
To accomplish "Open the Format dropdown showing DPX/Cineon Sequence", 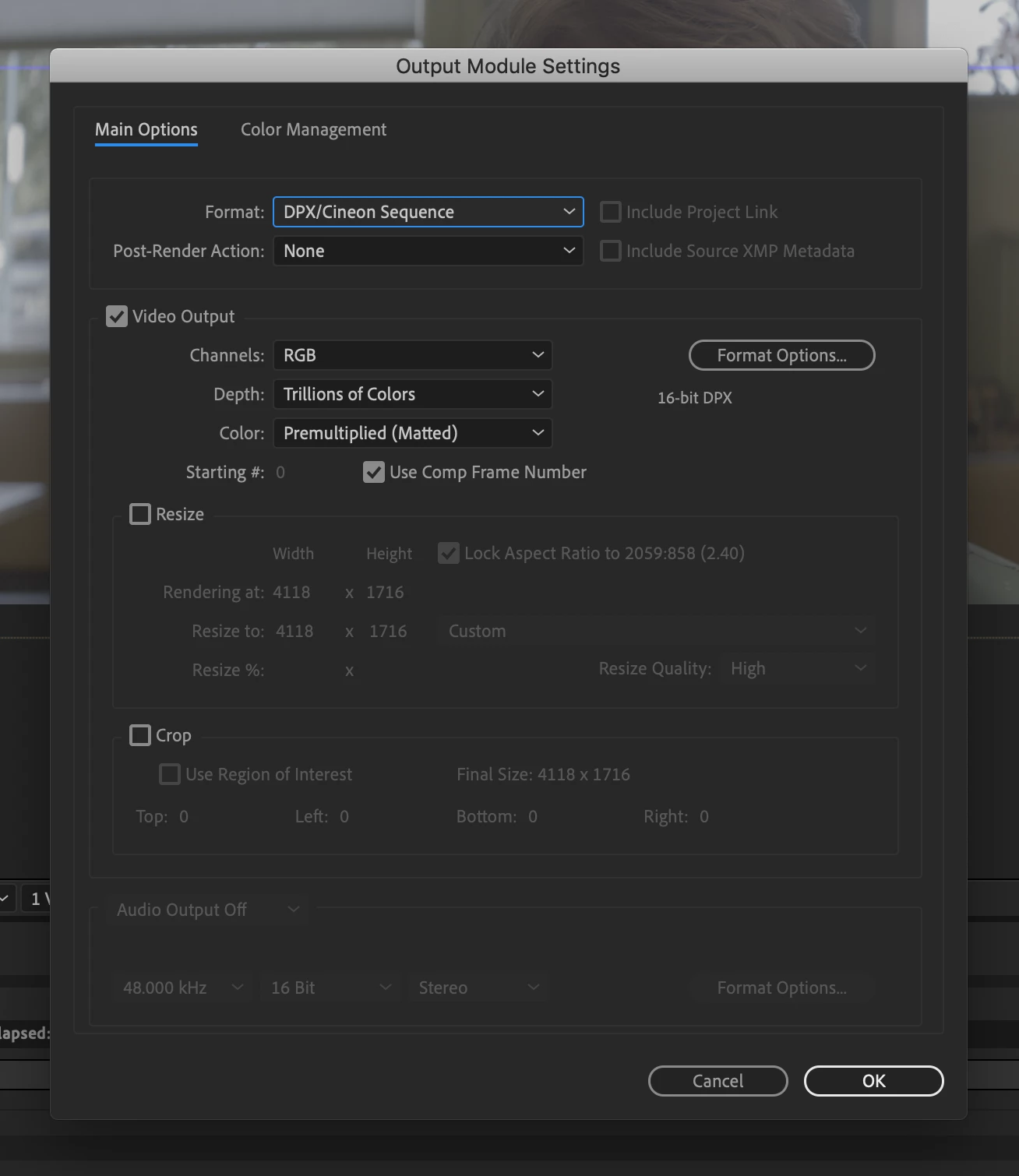I will tap(428, 212).
